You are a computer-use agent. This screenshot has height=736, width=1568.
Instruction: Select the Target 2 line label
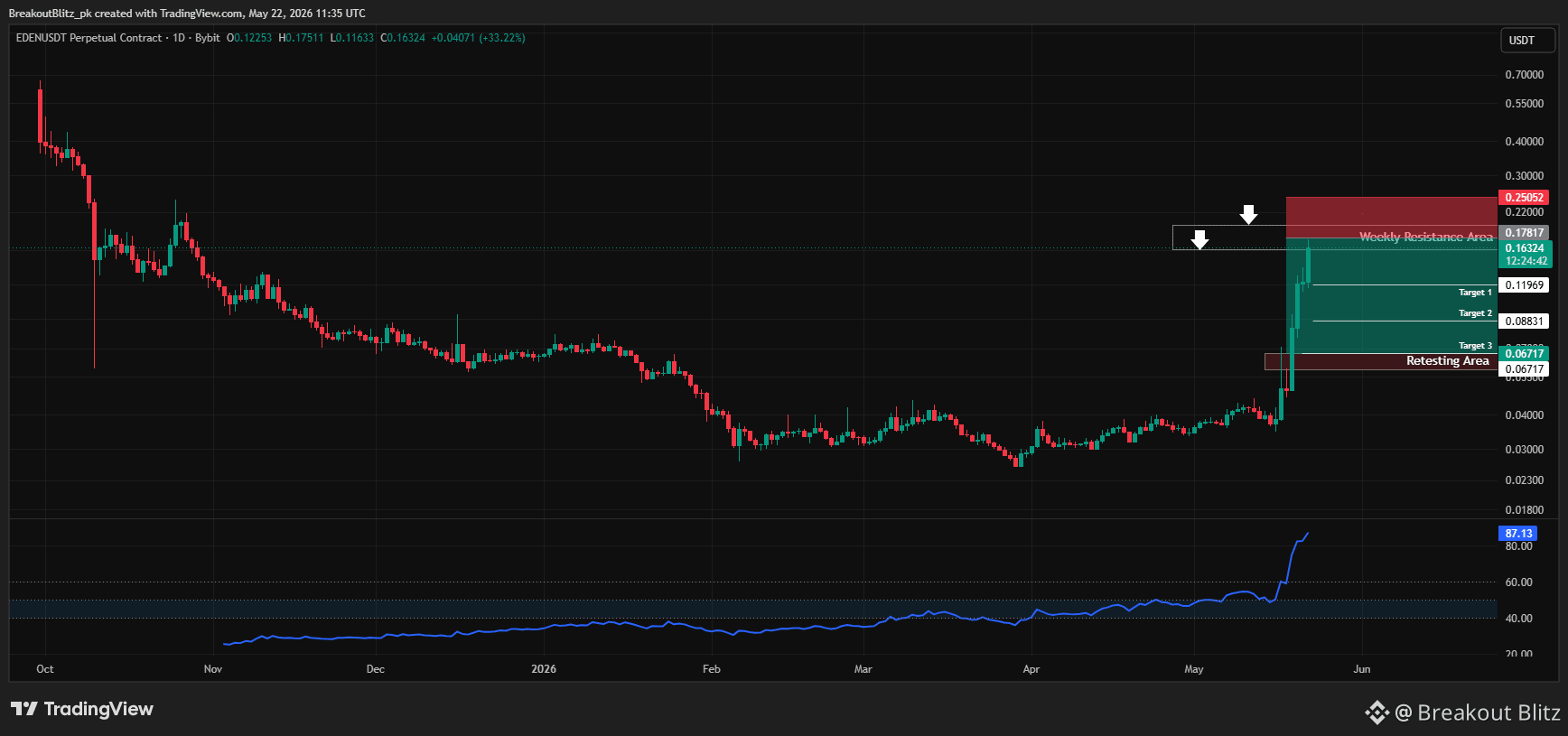tap(1475, 313)
